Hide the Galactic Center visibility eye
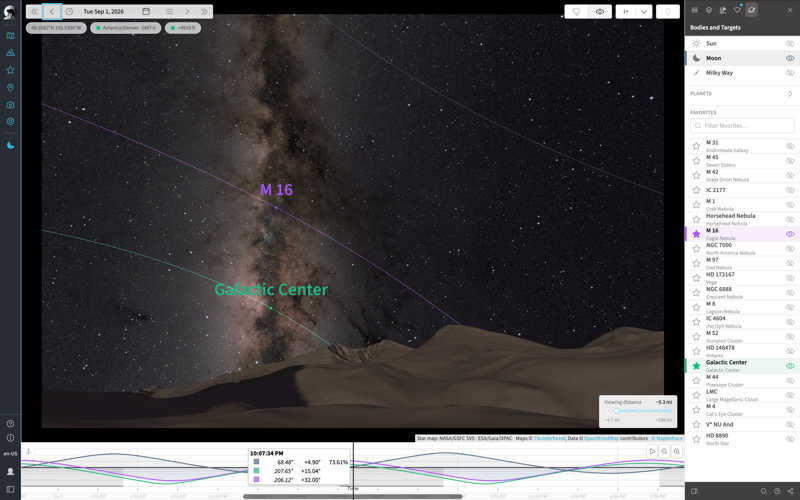 tap(790, 366)
